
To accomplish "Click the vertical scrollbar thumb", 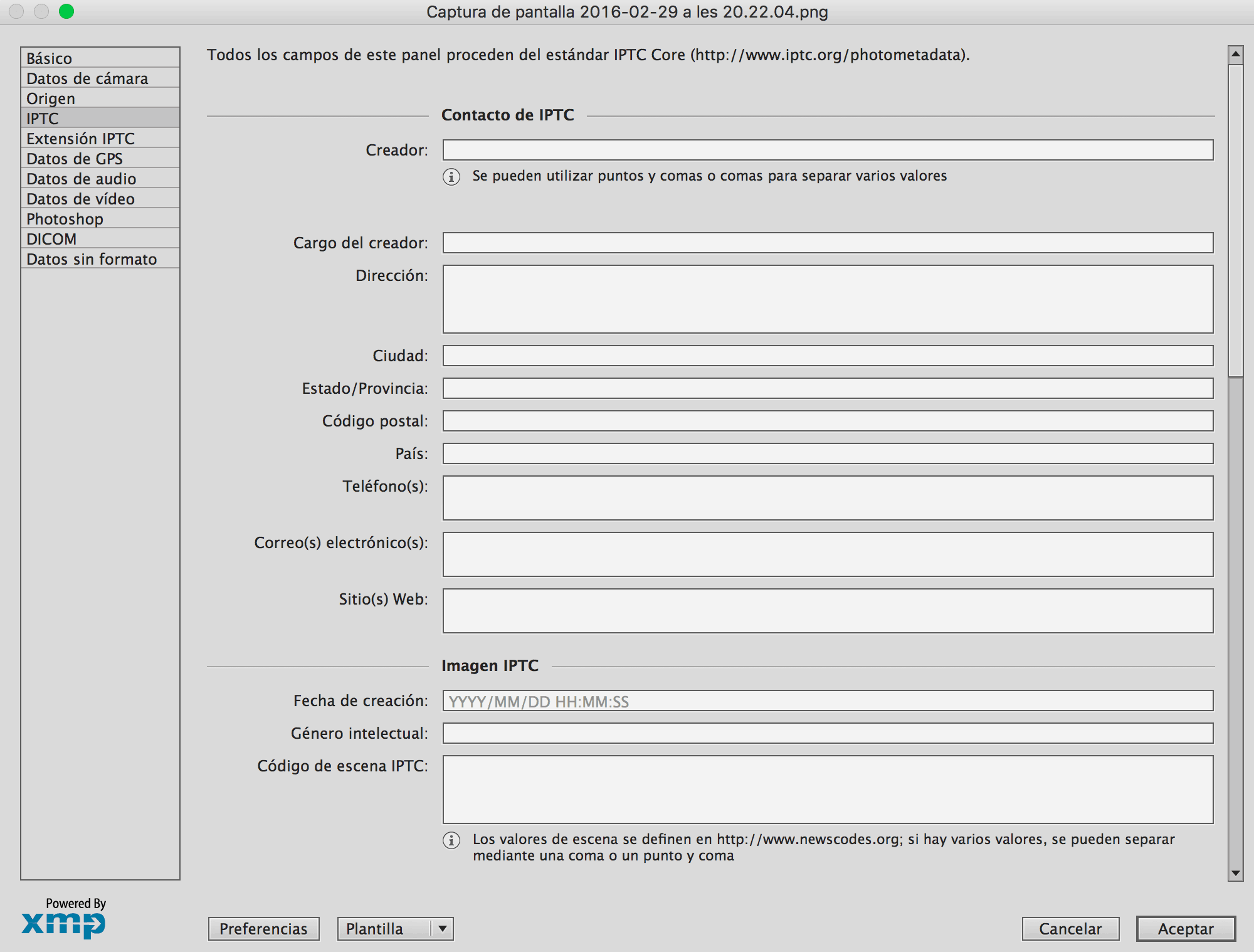I will tap(1235, 219).
